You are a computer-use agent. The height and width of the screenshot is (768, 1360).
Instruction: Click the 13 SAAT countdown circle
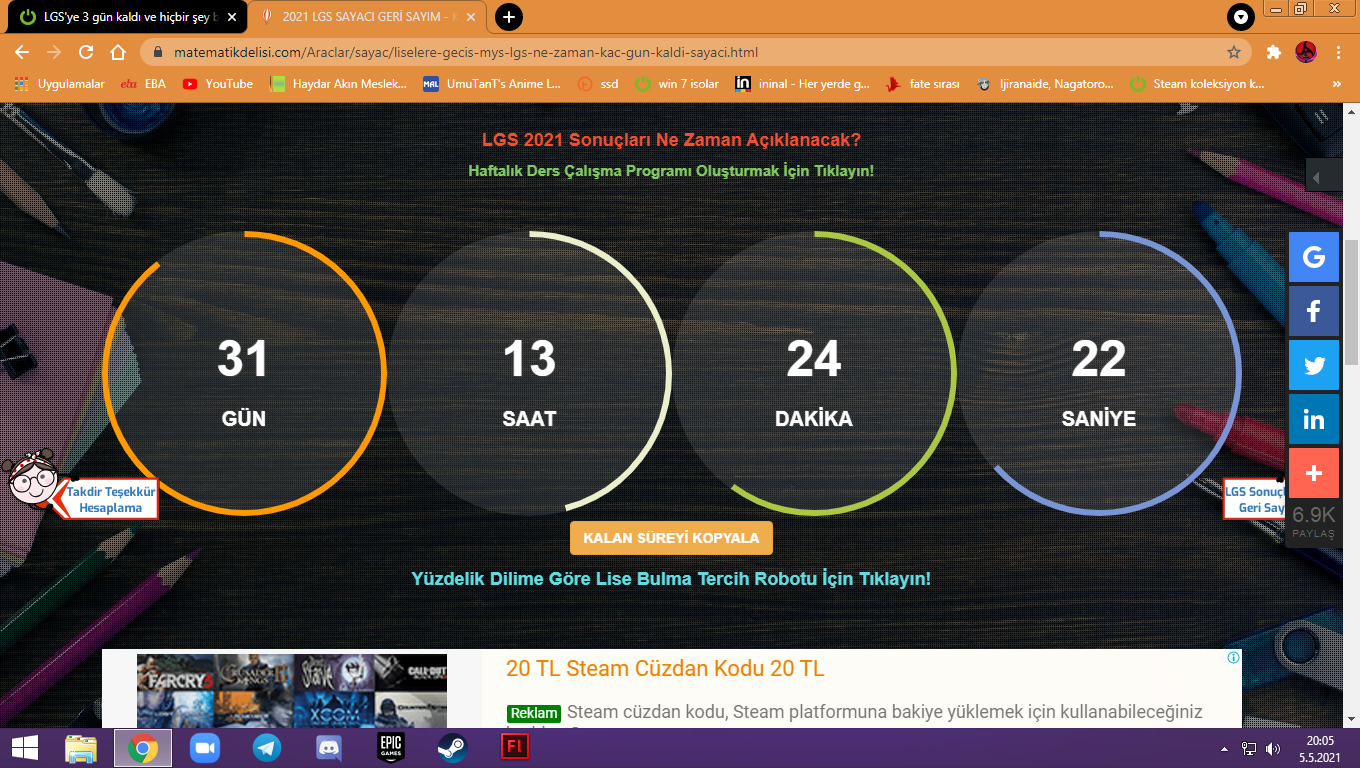(x=529, y=374)
